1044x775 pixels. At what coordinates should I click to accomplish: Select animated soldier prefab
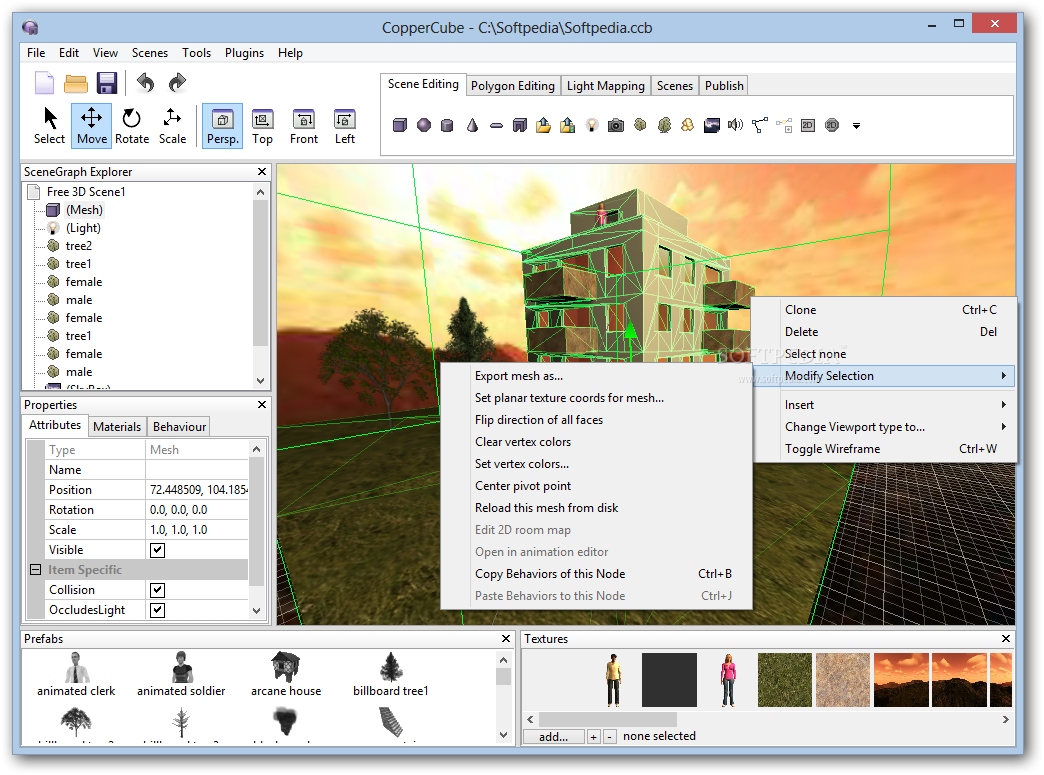click(181, 674)
